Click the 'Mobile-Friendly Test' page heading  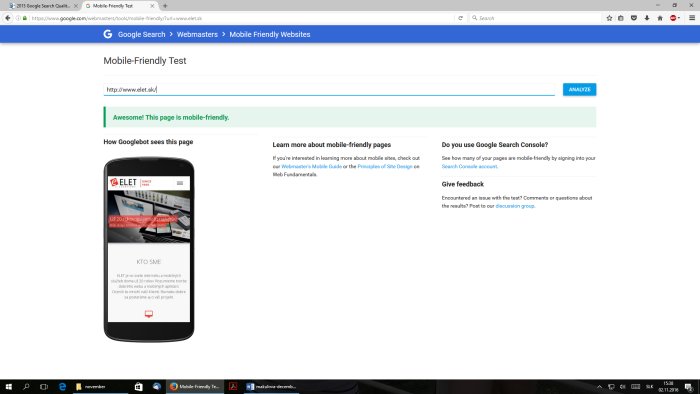[x=145, y=61]
